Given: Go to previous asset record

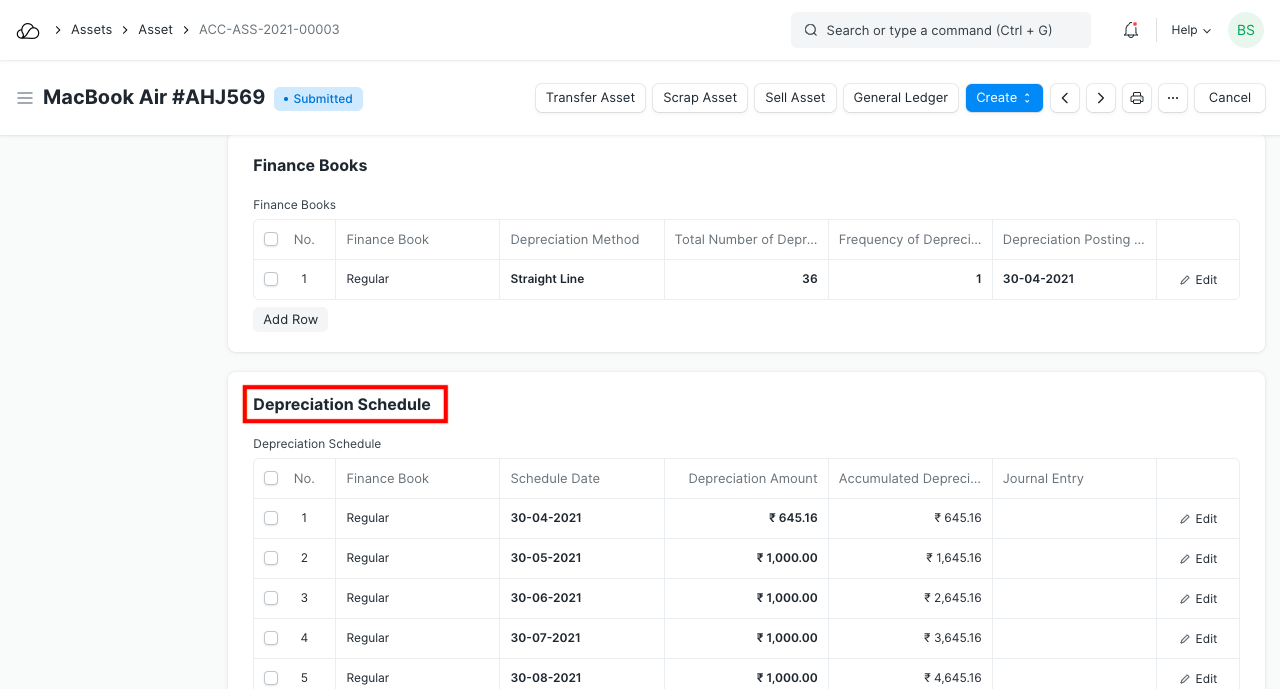Looking at the screenshot, I should click(x=1065, y=98).
